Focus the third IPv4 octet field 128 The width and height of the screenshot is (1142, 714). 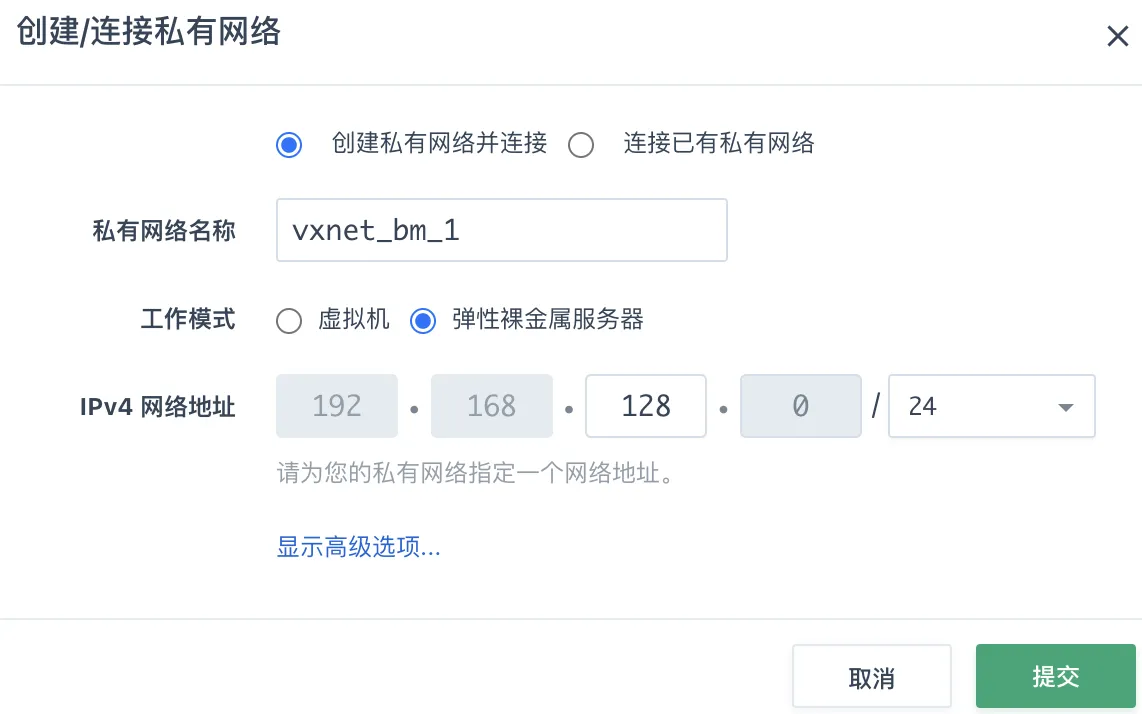tap(646, 406)
